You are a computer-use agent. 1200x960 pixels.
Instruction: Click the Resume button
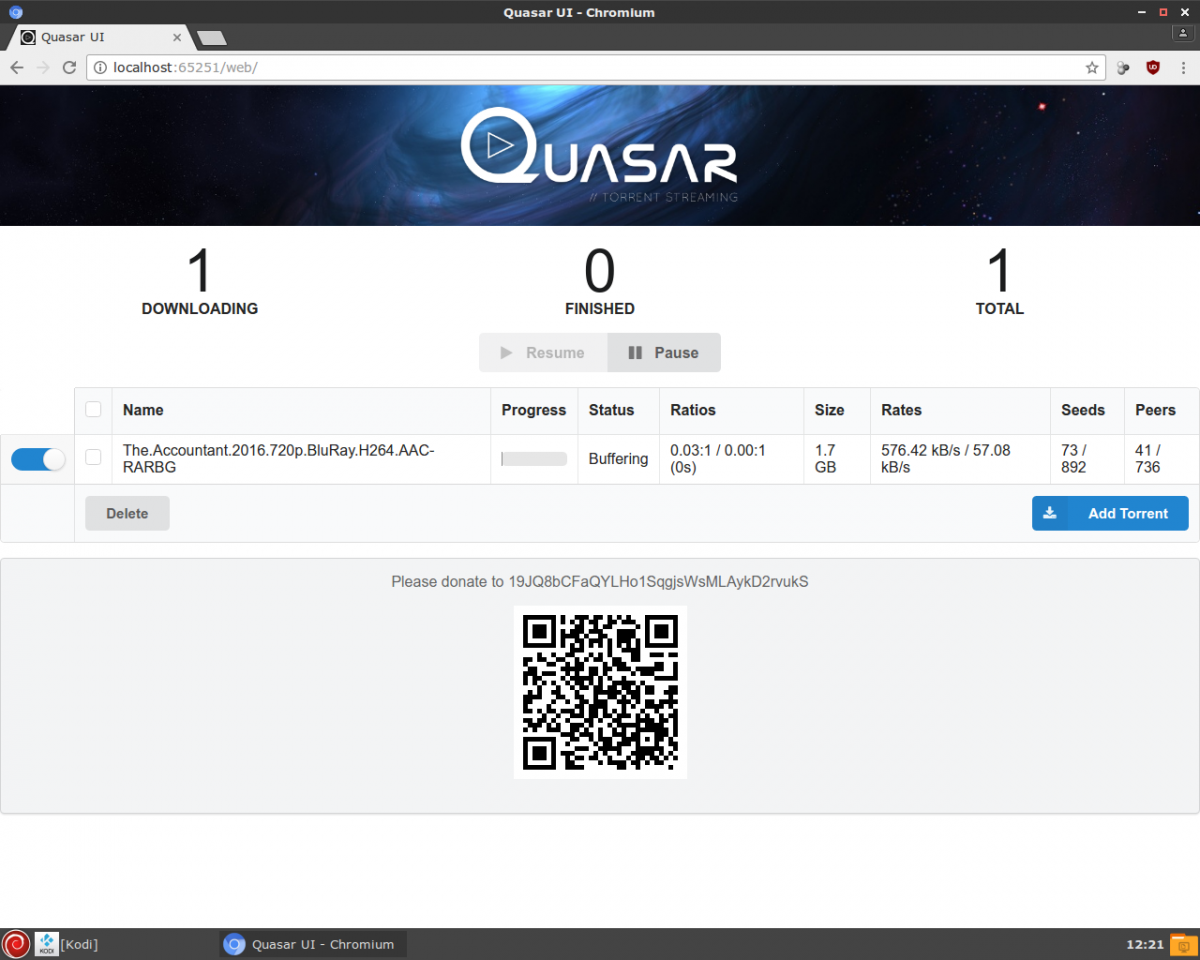(x=543, y=352)
